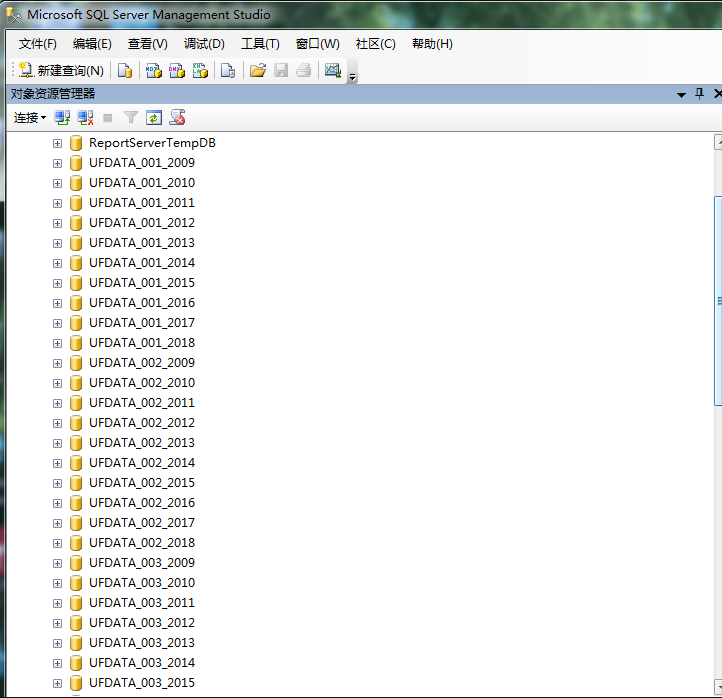The width and height of the screenshot is (722, 698).
Task: Toggle auto-hide pin of Object Explorer
Action: [x=699, y=94]
